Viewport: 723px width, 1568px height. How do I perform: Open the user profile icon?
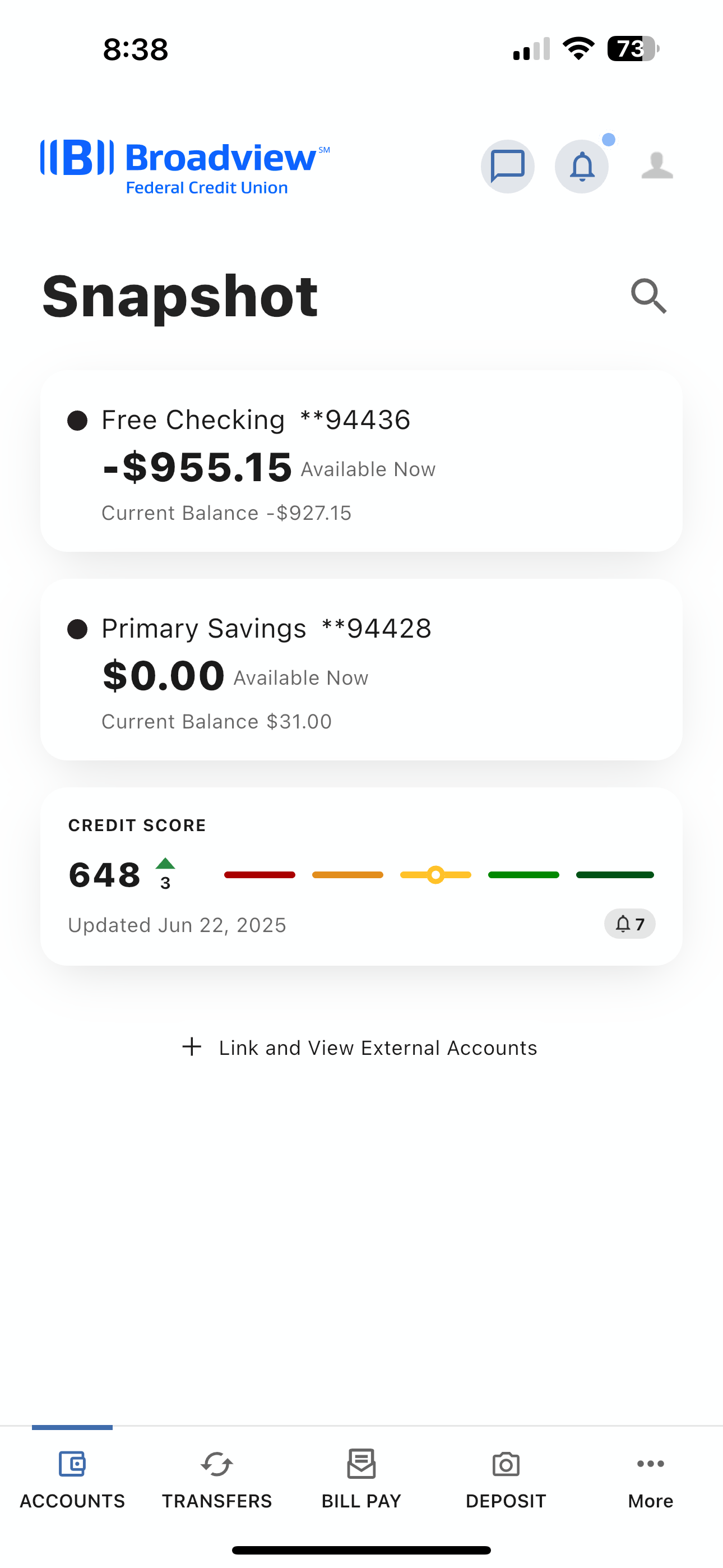tap(657, 166)
